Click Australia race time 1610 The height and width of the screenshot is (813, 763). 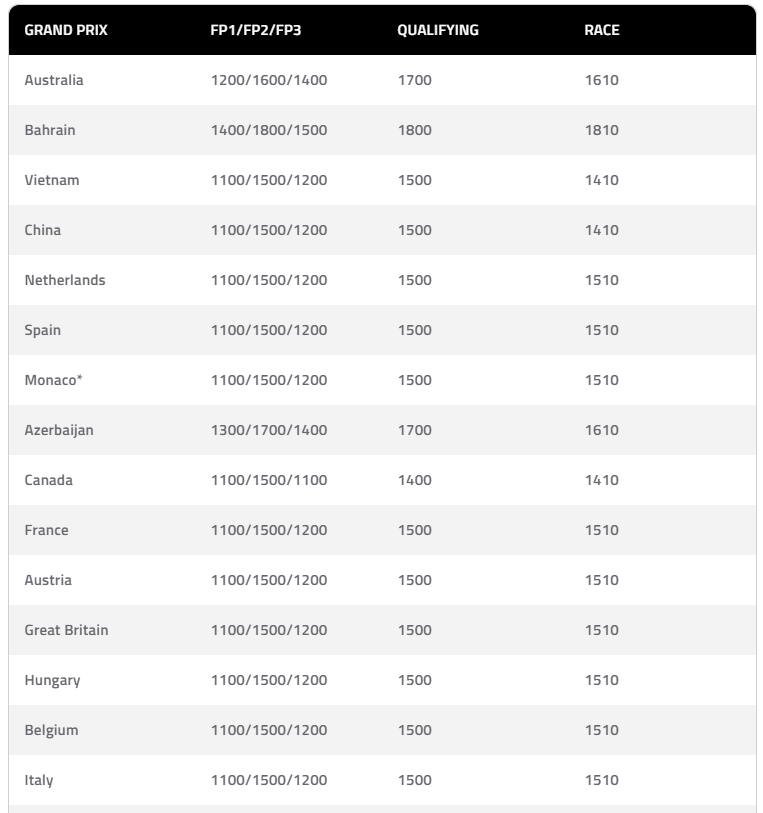point(602,80)
